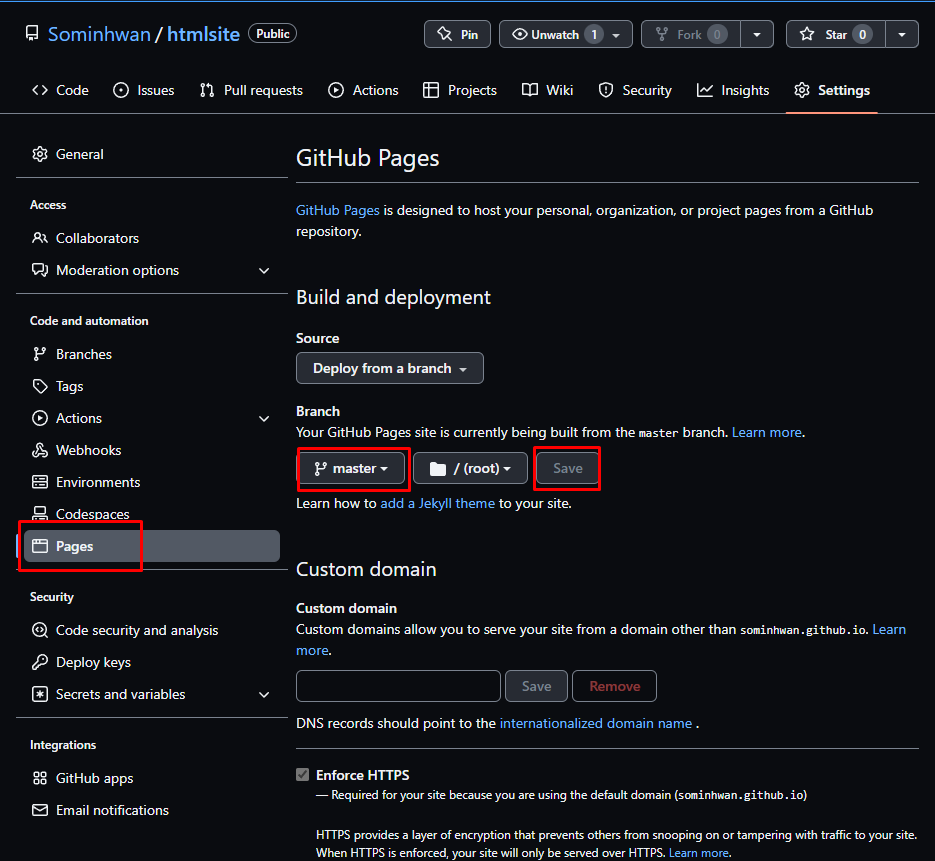This screenshot has width=935, height=861.
Task: Click the GitHub Pages link in description
Action: tap(338, 210)
